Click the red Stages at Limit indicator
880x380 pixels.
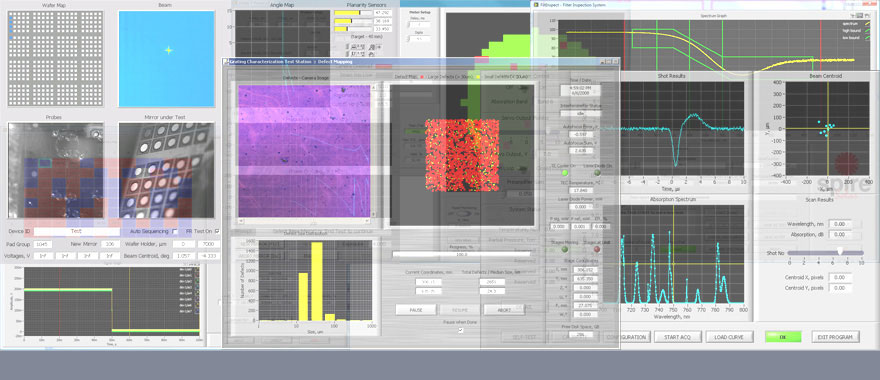[x=597, y=249]
